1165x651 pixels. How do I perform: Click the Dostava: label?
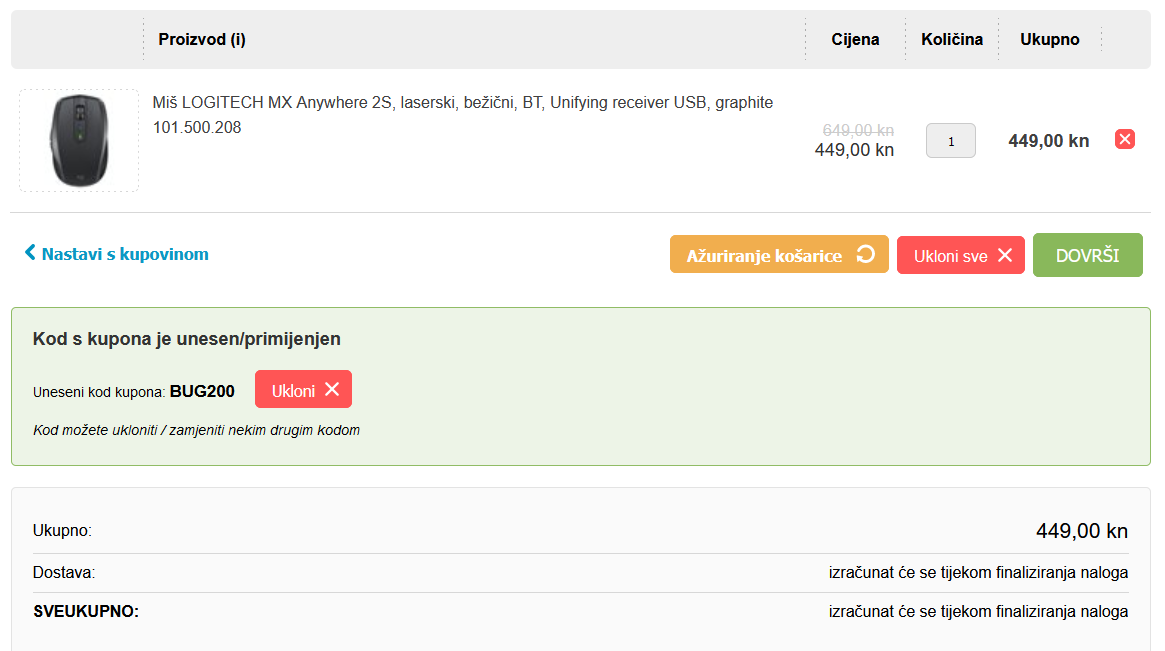coord(64,573)
